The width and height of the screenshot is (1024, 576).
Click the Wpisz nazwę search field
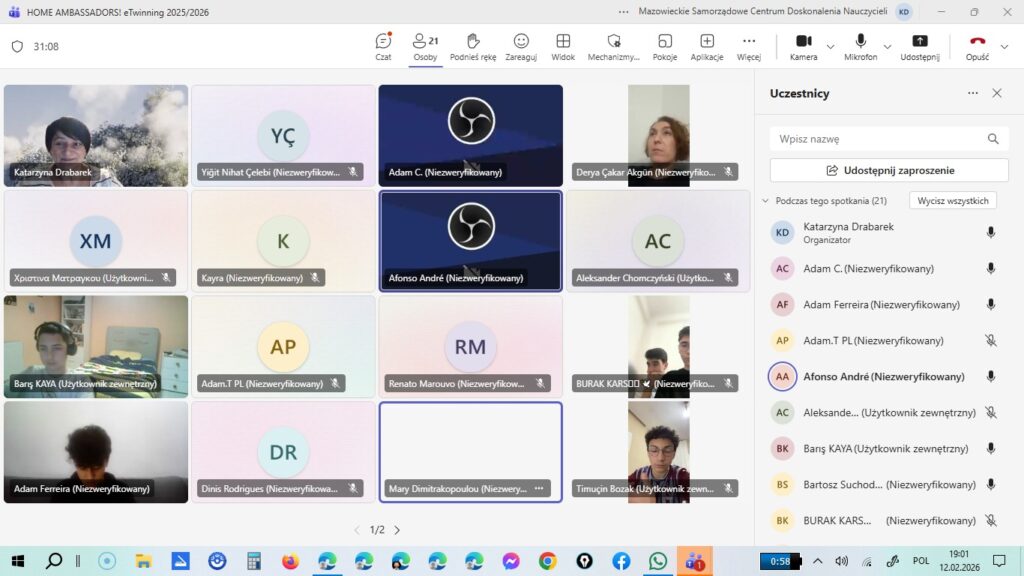point(889,138)
